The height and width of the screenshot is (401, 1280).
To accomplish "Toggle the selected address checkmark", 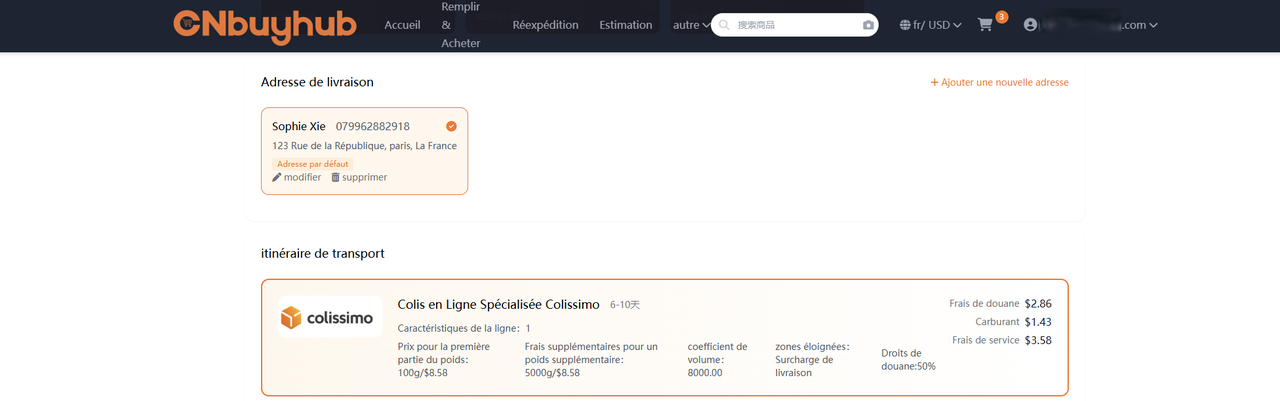I will [451, 126].
